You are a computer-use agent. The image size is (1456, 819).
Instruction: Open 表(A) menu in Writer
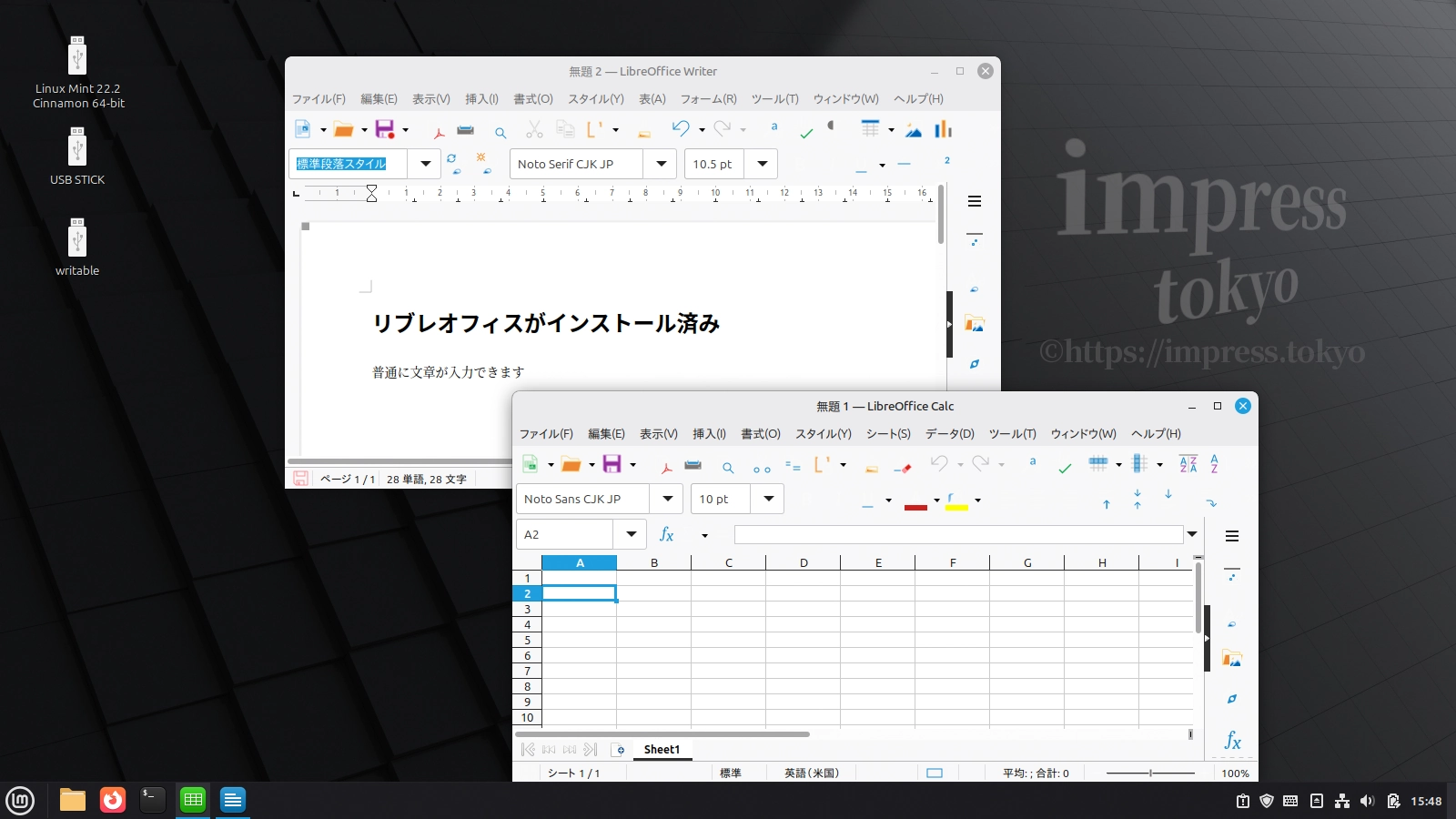click(652, 99)
